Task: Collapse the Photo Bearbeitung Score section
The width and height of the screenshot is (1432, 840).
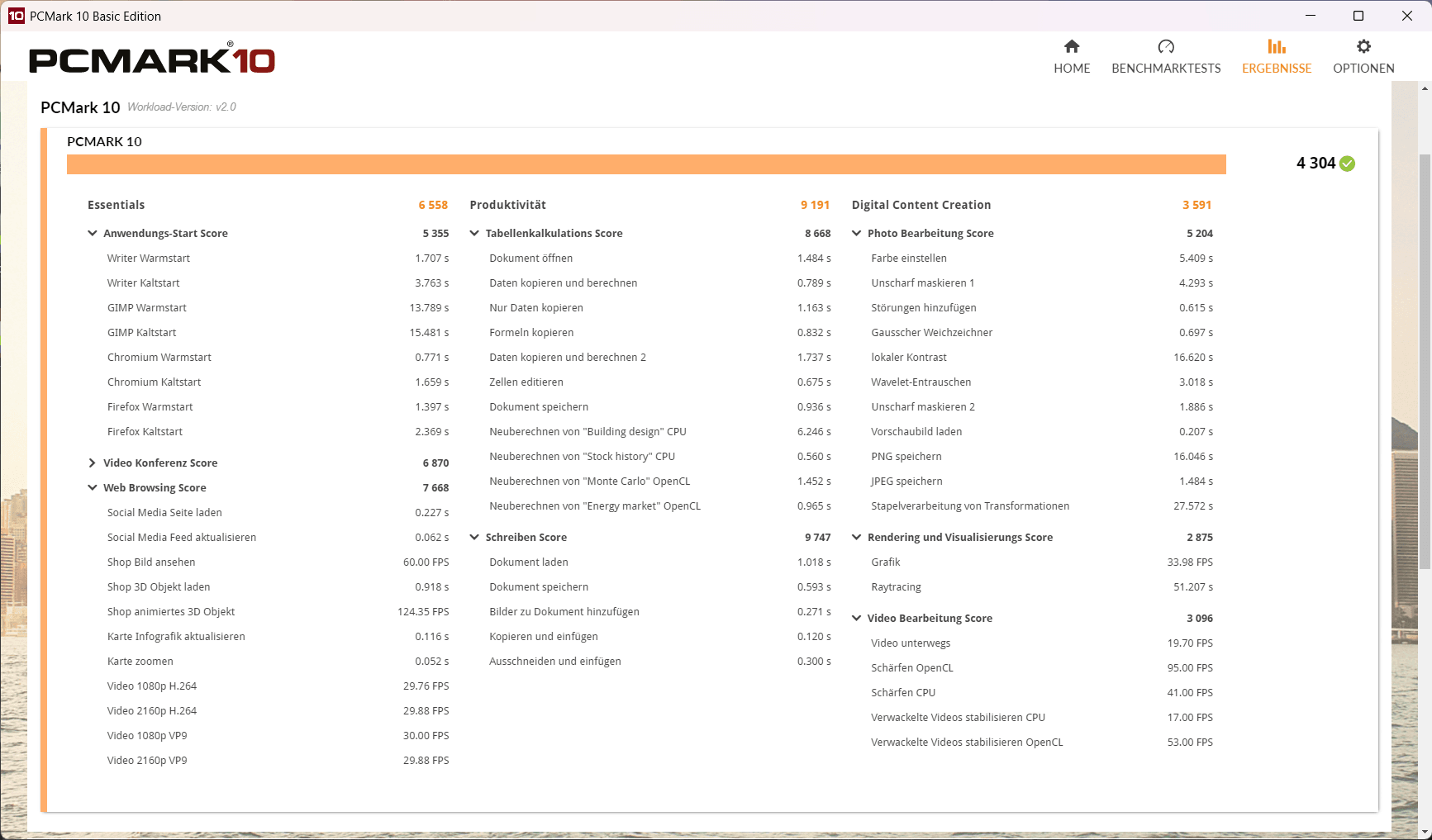Action: click(856, 234)
